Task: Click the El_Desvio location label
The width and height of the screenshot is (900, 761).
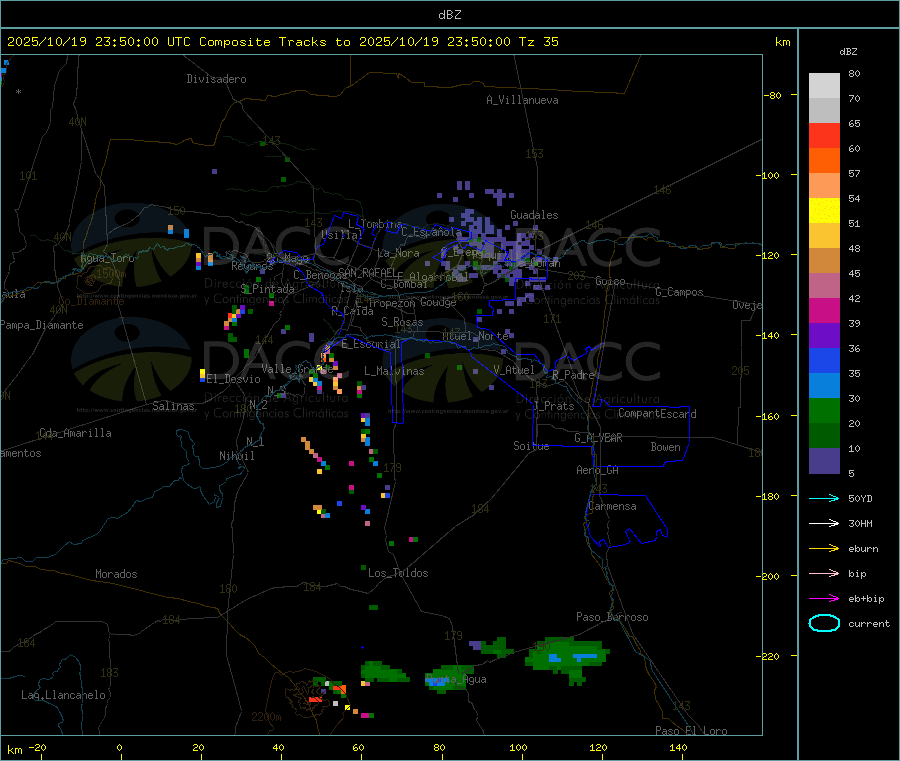Action: click(233, 379)
